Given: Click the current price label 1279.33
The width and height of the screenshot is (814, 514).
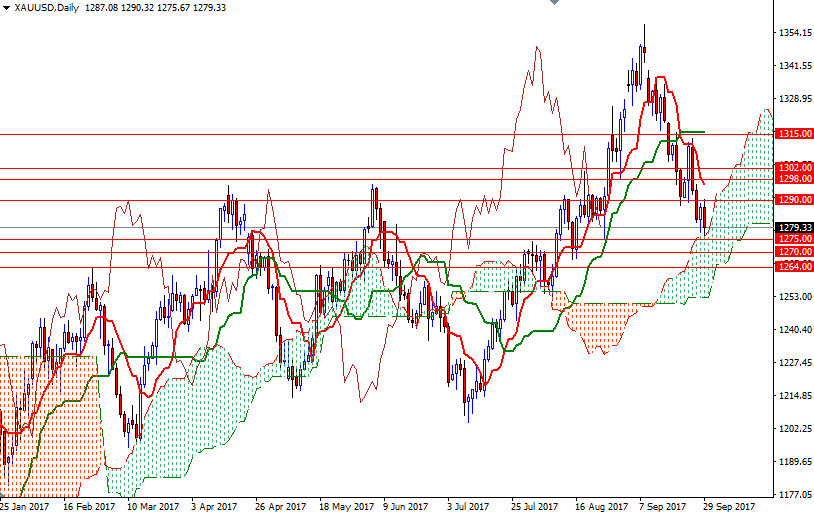Looking at the screenshot, I should tap(794, 227).
